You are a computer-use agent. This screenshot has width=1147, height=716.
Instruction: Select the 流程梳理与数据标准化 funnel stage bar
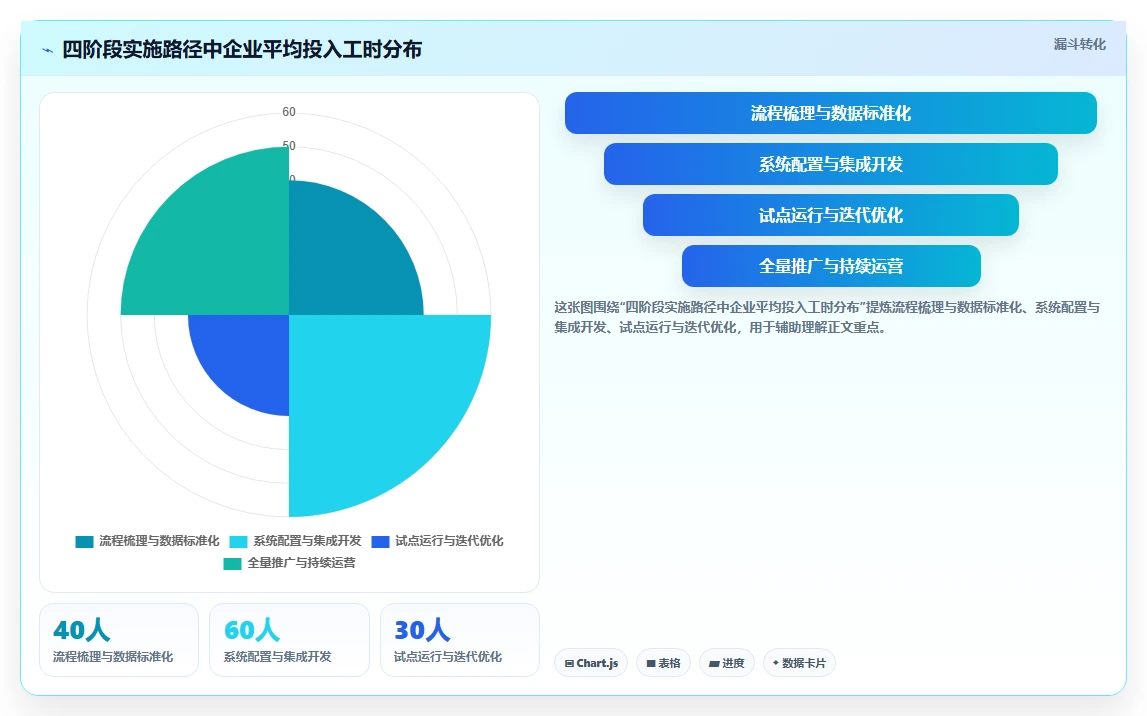830,113
